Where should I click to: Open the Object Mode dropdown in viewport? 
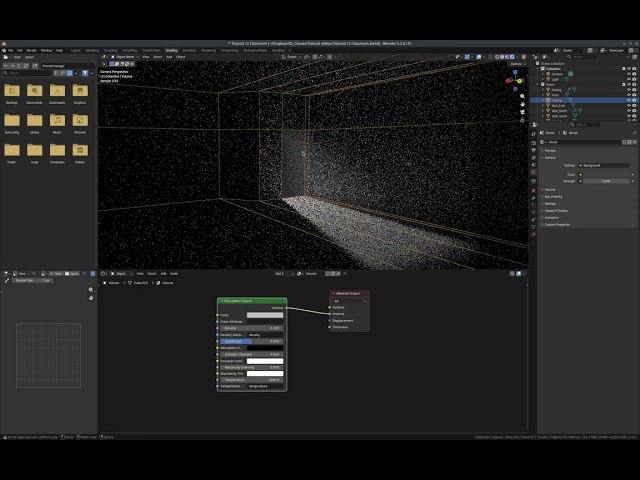pyautogui.click(x=124, y=57)
